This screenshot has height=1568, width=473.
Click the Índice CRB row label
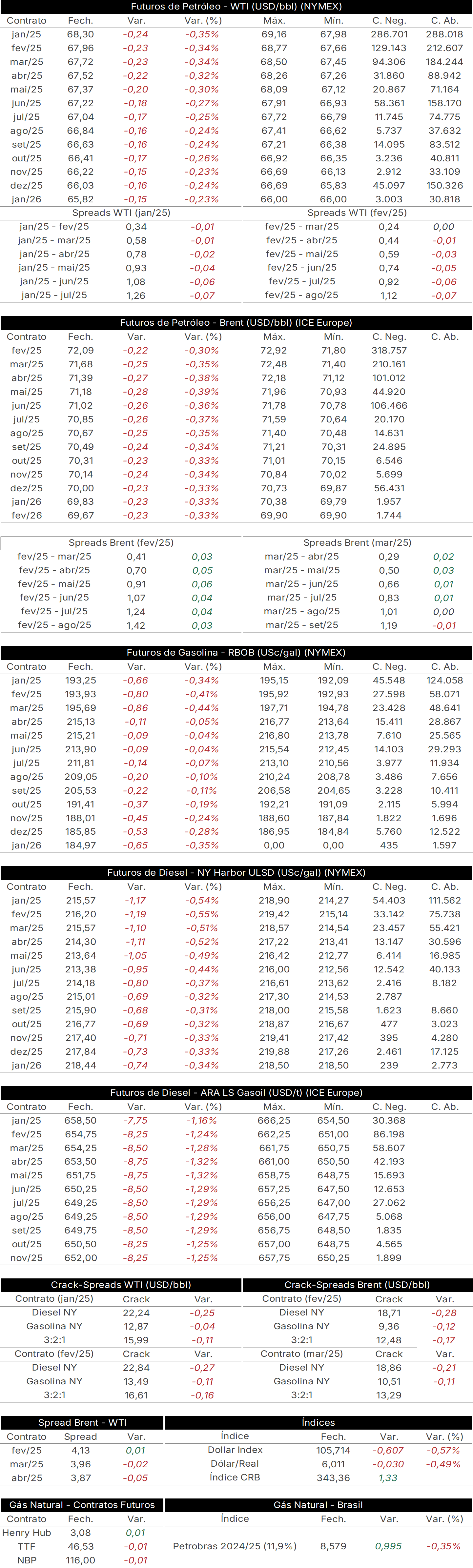[x=235, y=1478]
